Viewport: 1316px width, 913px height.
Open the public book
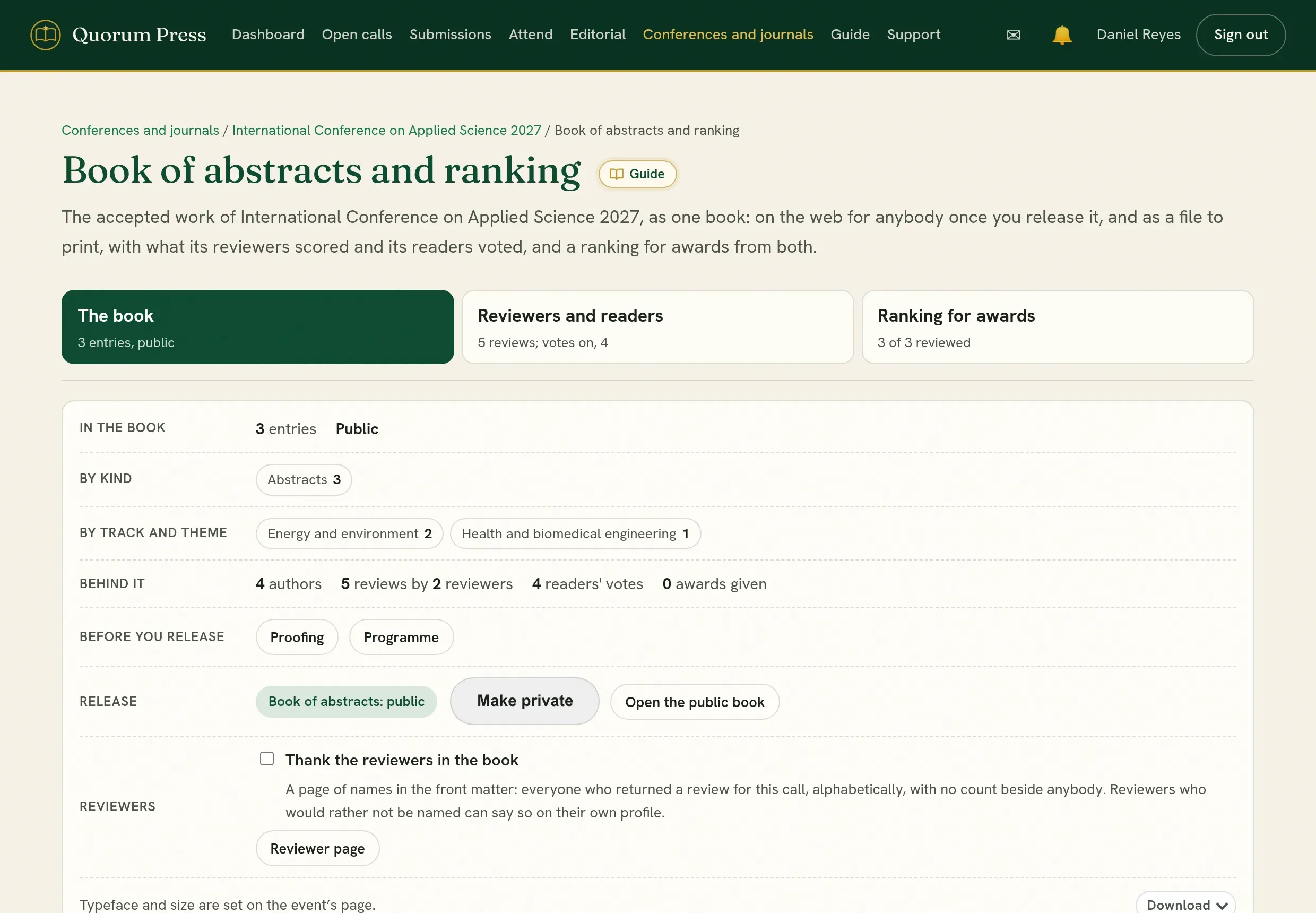point(694,702)
